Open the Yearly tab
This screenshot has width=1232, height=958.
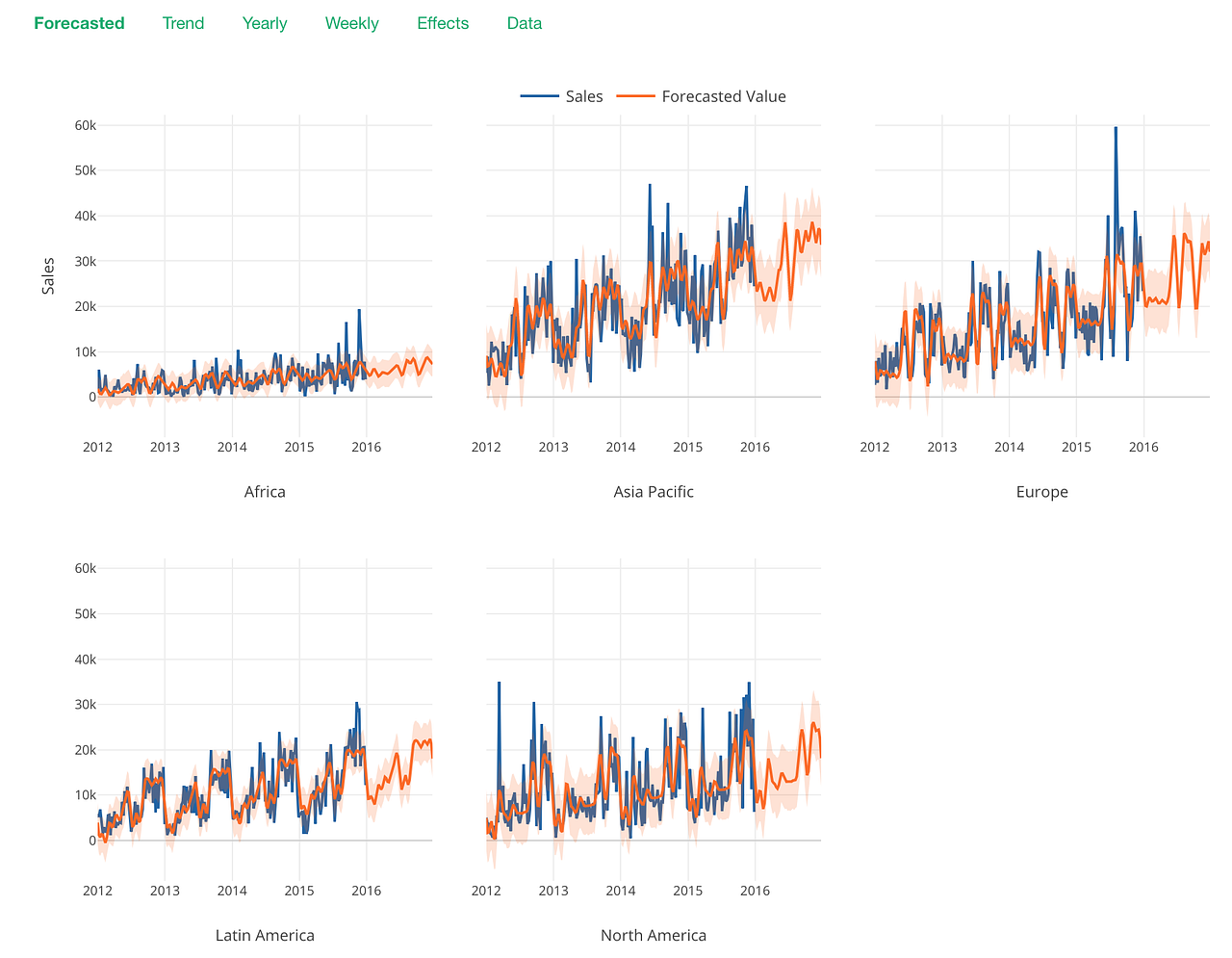click(264, 23)
